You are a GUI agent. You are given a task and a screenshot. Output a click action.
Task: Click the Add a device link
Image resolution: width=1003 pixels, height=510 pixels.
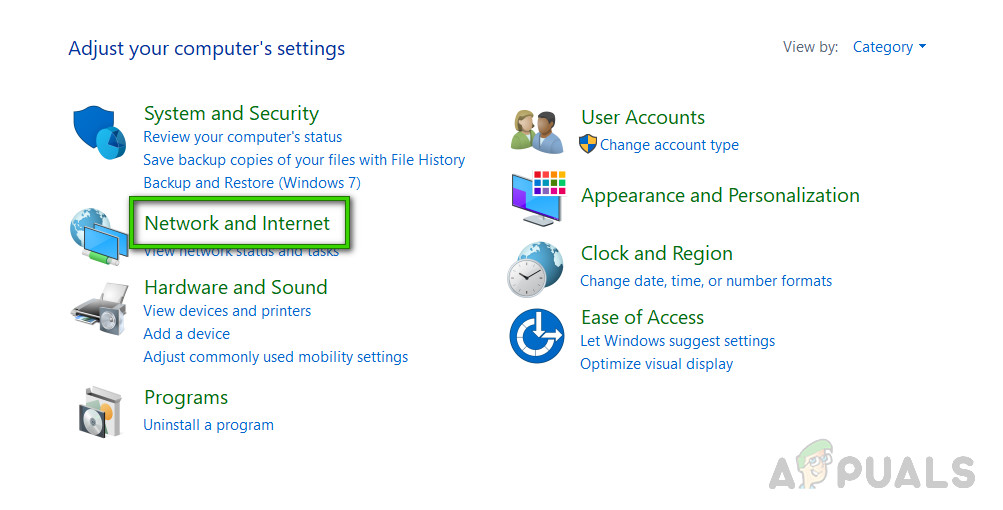point(186,334)
